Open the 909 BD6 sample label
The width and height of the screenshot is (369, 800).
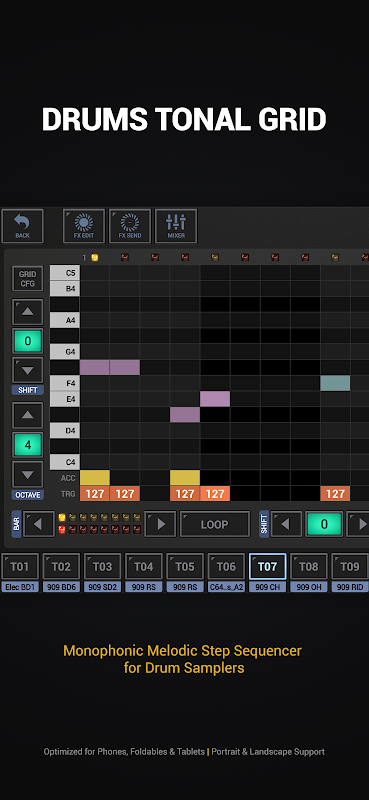(x=61, y=587)
